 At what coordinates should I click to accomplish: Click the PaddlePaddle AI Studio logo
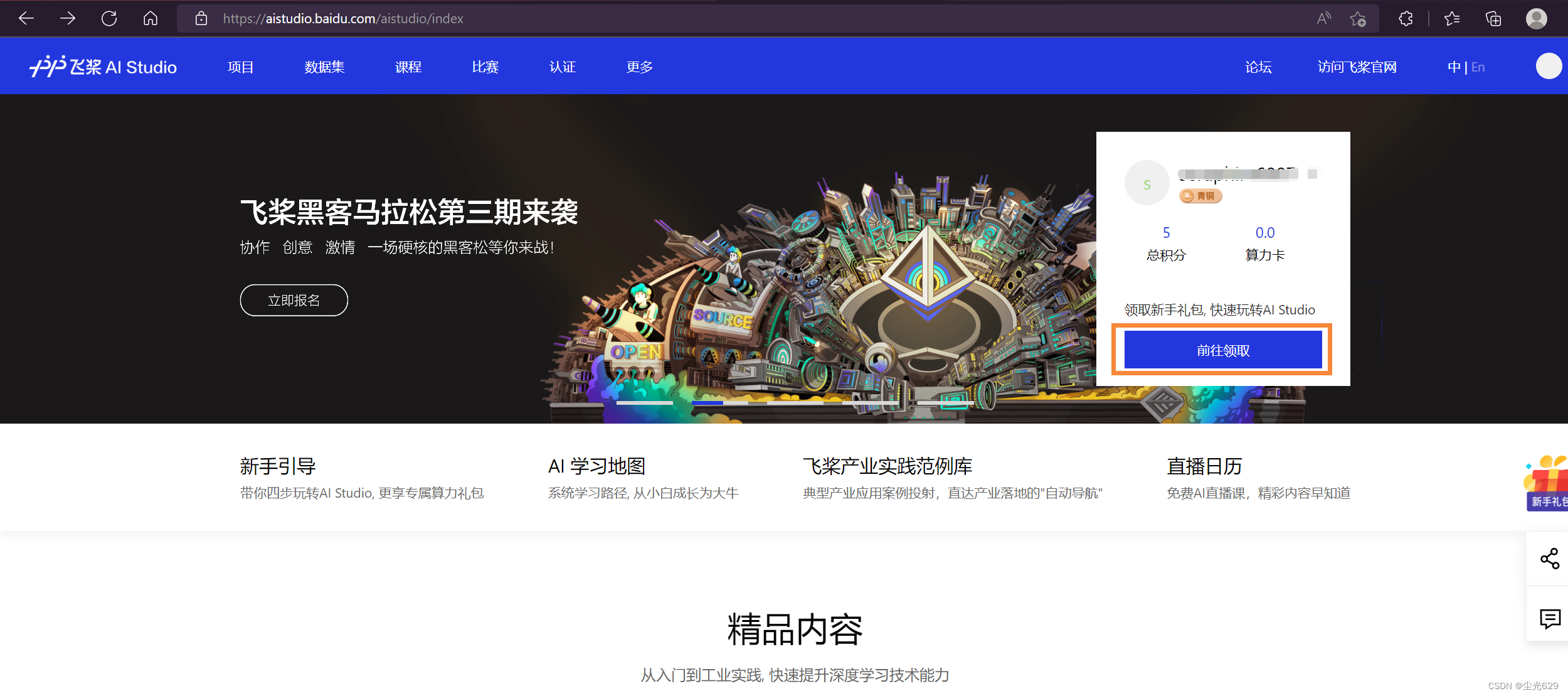[103, 67]
